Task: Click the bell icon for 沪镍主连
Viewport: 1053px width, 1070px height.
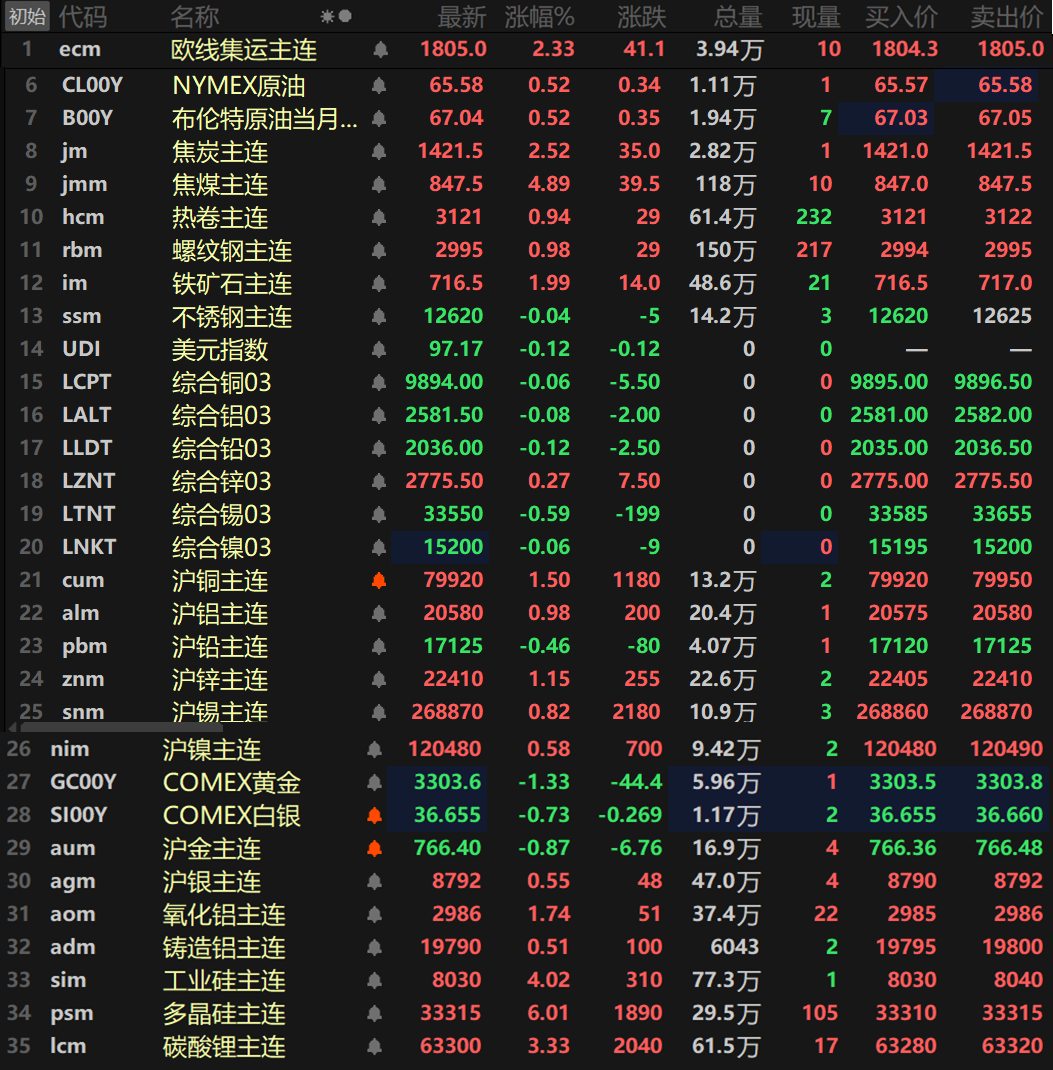Action: pos(374,749)
